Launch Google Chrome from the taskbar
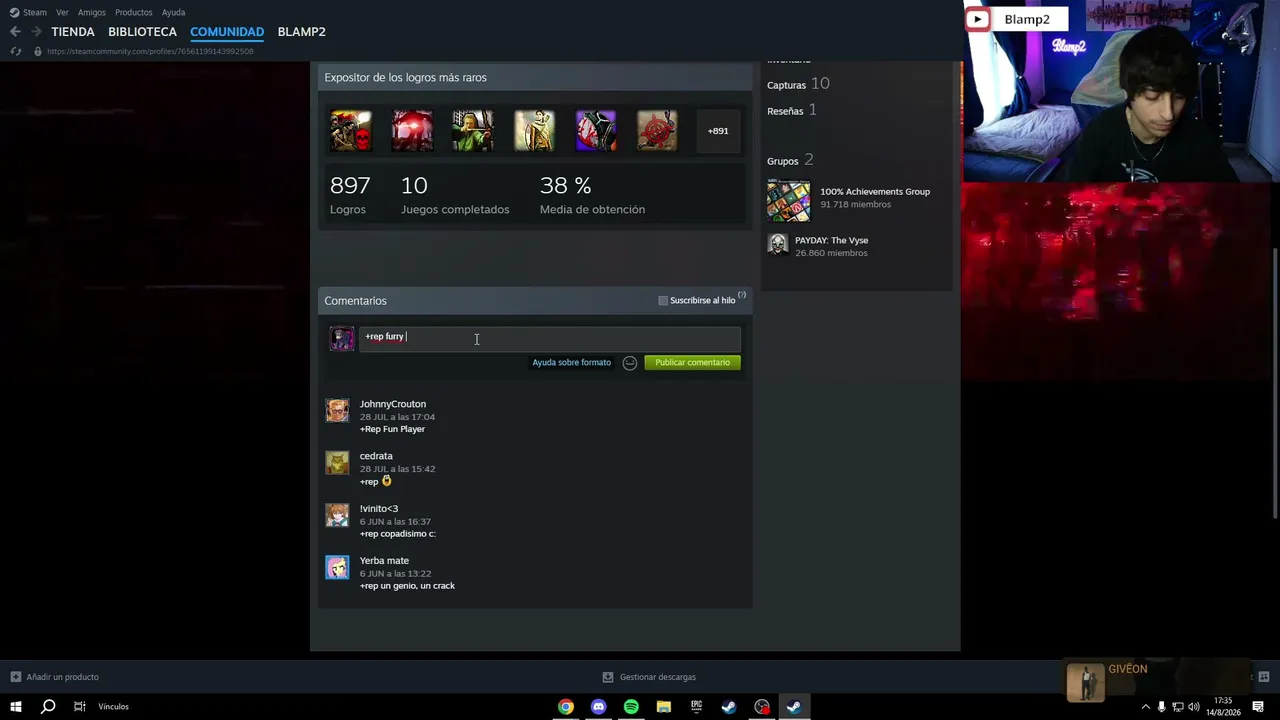The width and height of the screenshot is (1280, 720). point(566,707)
